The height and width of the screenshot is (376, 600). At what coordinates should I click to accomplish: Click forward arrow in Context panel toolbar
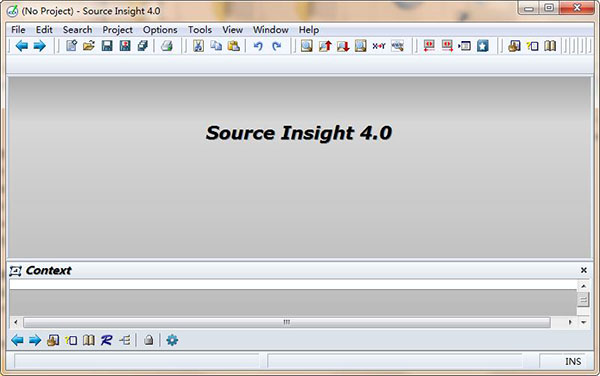(x=35, y=340)
